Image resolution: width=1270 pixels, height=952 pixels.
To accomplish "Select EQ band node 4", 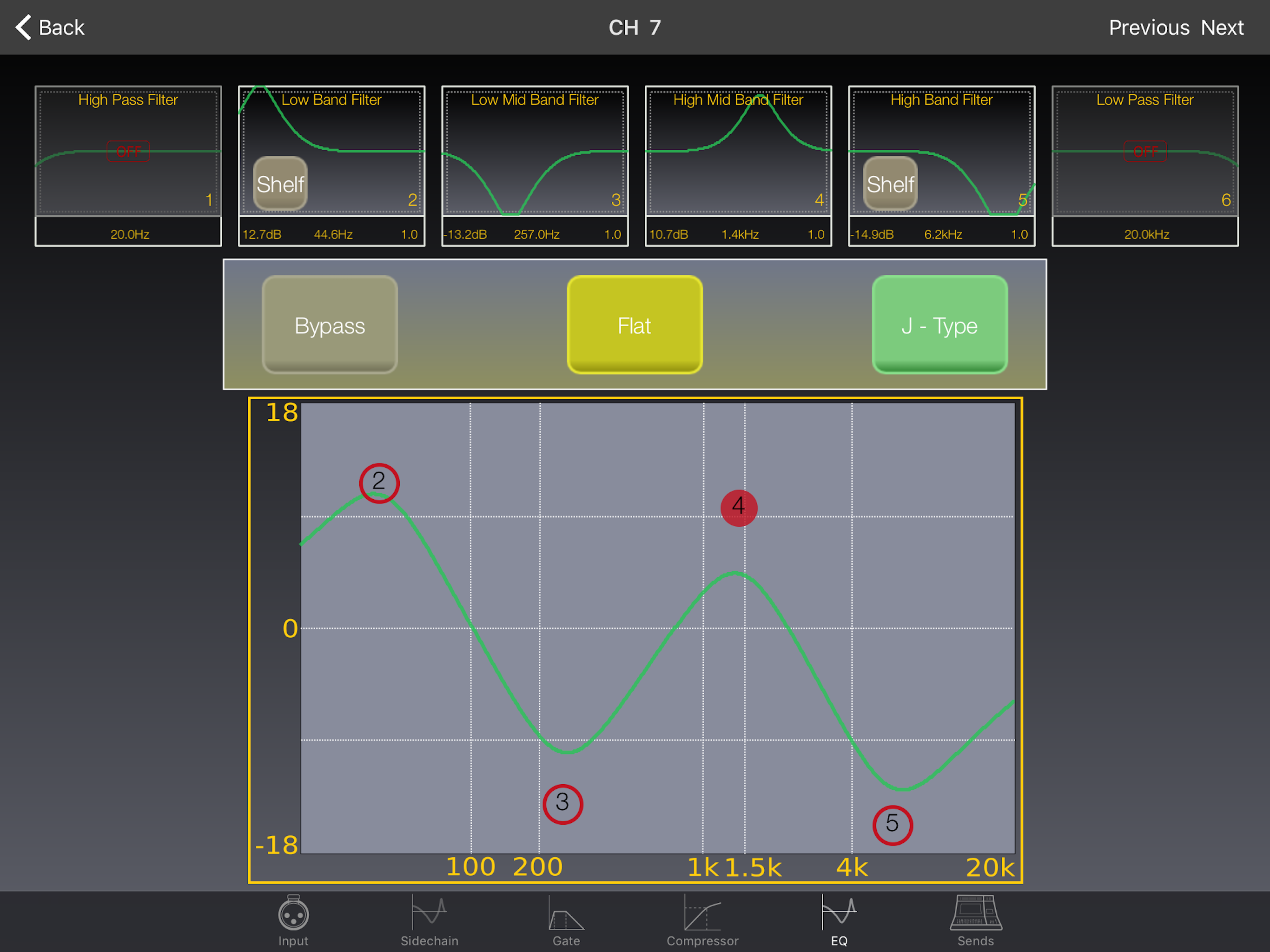I will 739,508.
